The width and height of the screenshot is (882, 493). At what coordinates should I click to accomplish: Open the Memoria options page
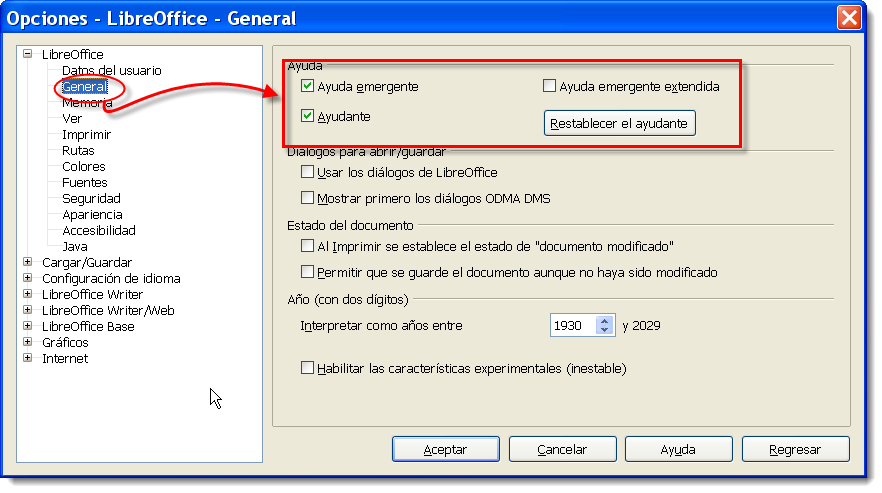(x=87, y=102)
